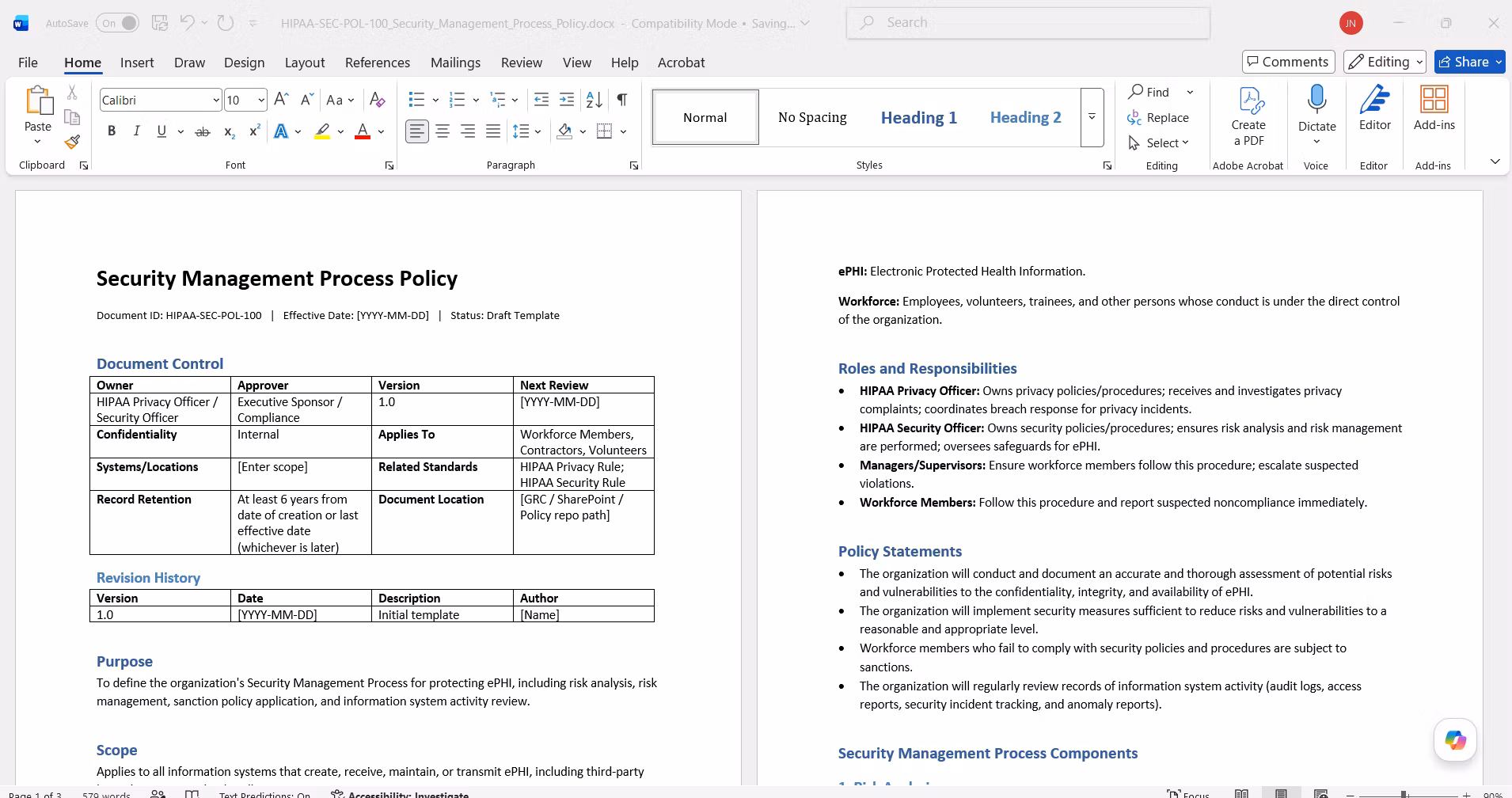The height and width of the screenshot is (798, 1512).
Task: Switch to the Layout tab
Action: [x=305, y=63]
